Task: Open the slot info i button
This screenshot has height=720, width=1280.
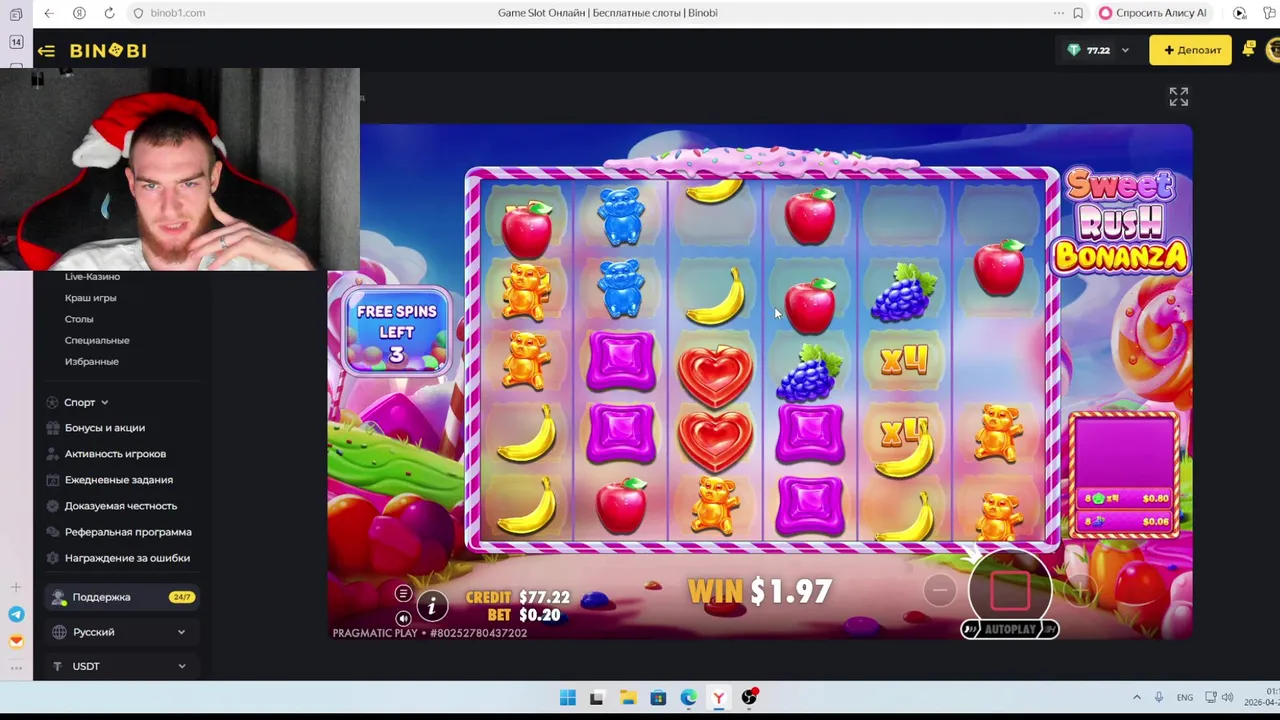Action: coord(432,605)
